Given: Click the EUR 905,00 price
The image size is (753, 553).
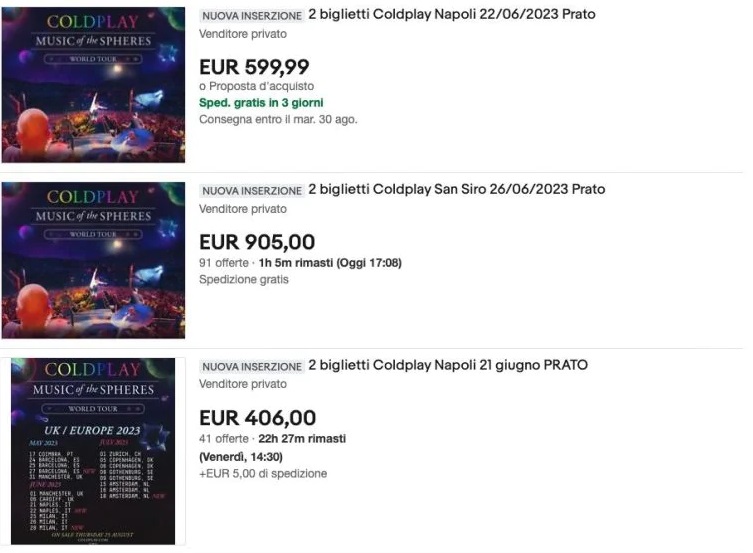Looking at the screenshot, I should click(257, 242).
